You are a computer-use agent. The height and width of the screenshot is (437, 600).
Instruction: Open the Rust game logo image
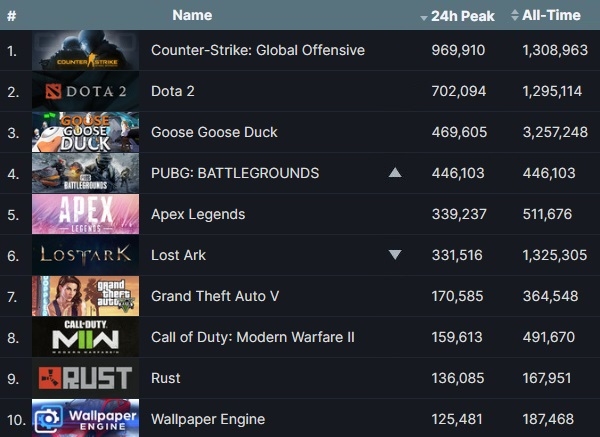click(x=85, y=378)
